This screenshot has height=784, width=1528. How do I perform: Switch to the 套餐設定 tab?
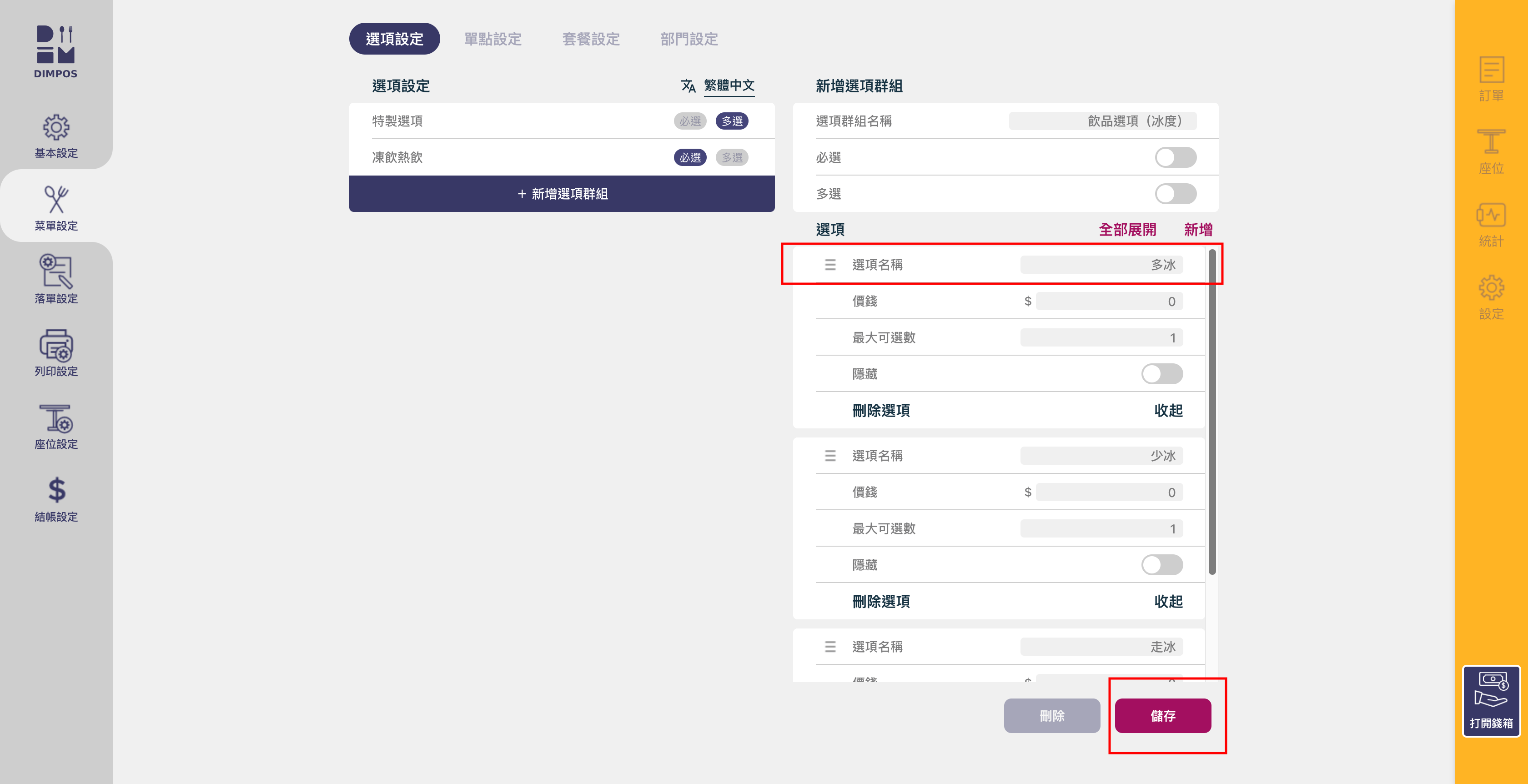(x=591, y=39)
